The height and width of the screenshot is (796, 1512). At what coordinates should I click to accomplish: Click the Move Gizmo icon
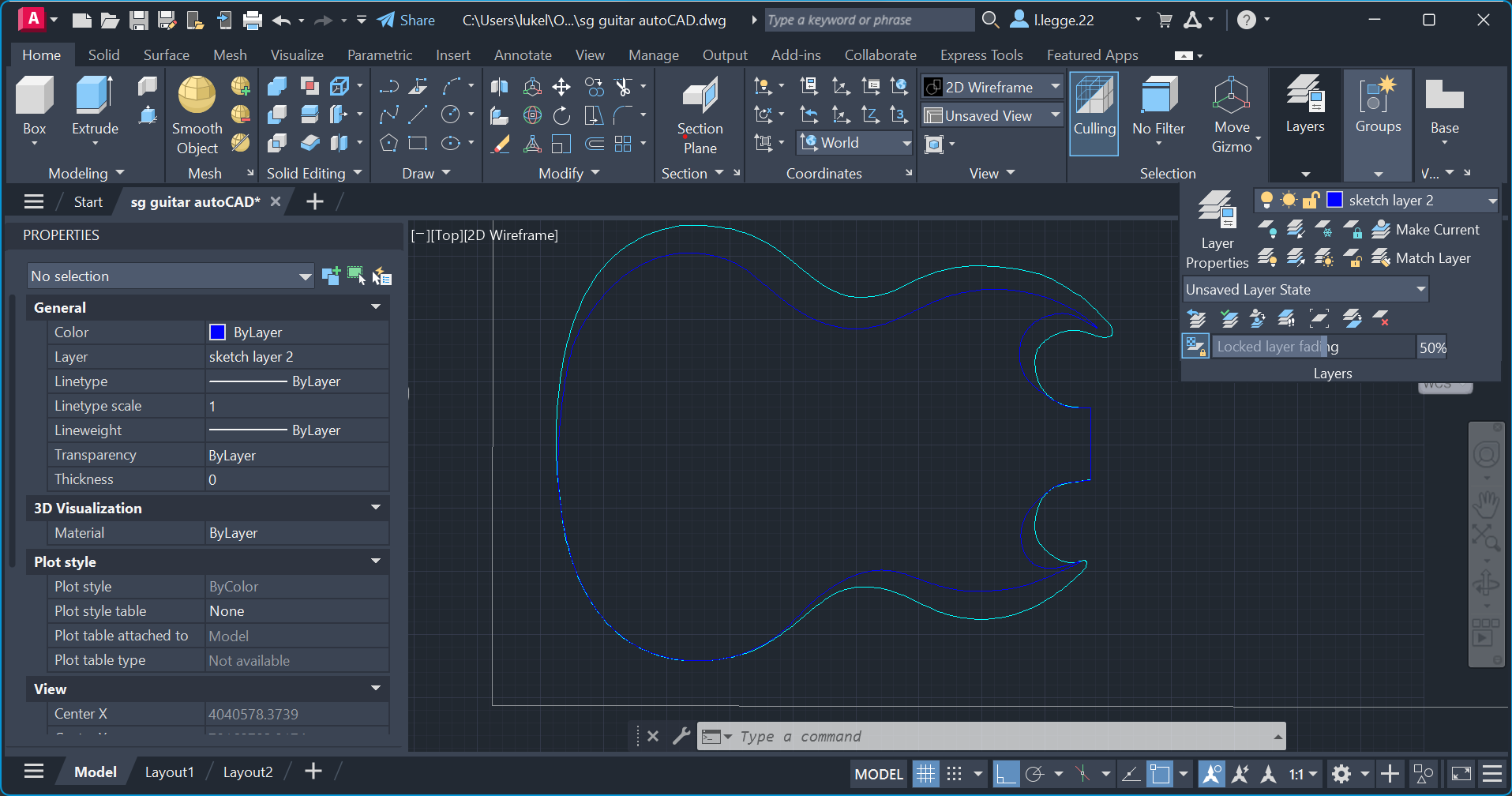(1232, 115)
